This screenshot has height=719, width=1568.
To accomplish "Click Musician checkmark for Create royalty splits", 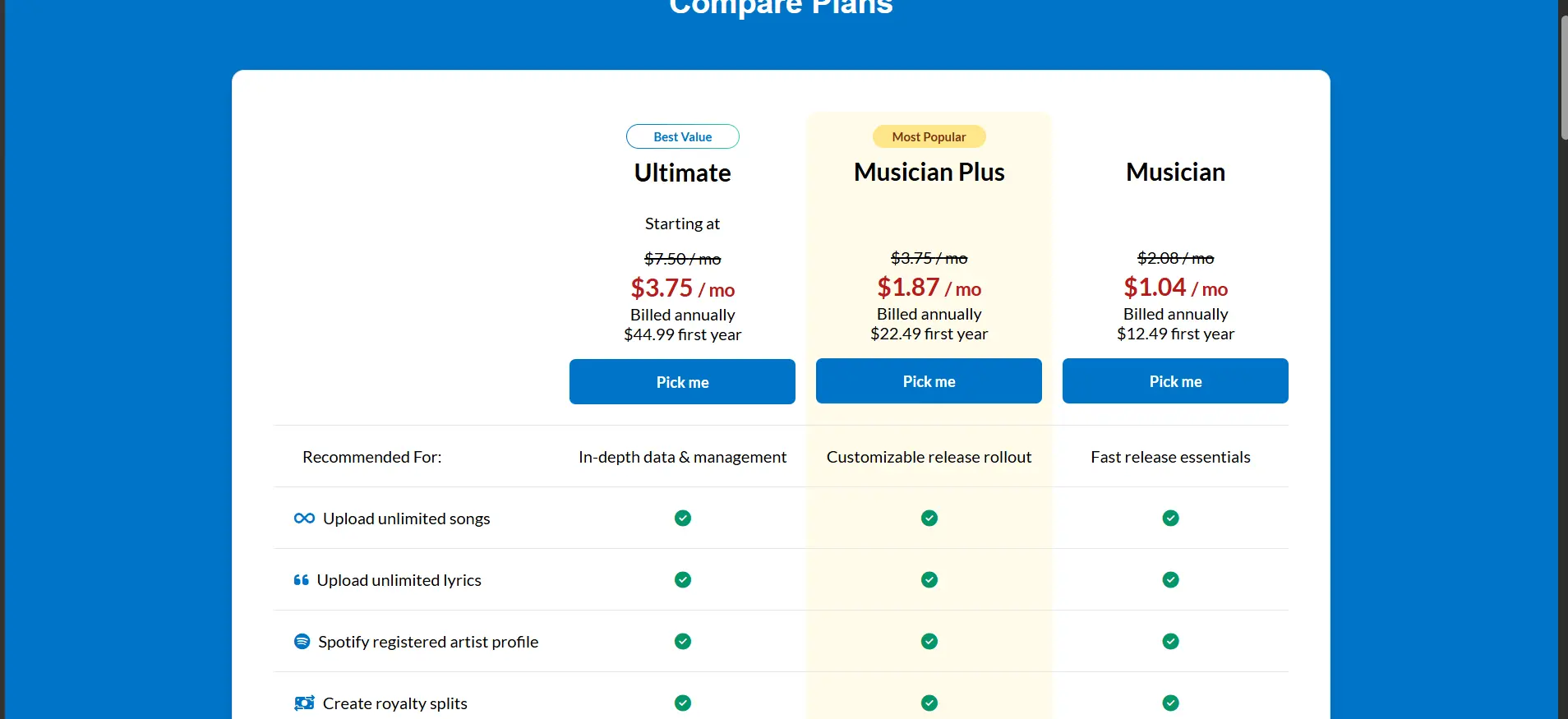I will click(1171, 703).
